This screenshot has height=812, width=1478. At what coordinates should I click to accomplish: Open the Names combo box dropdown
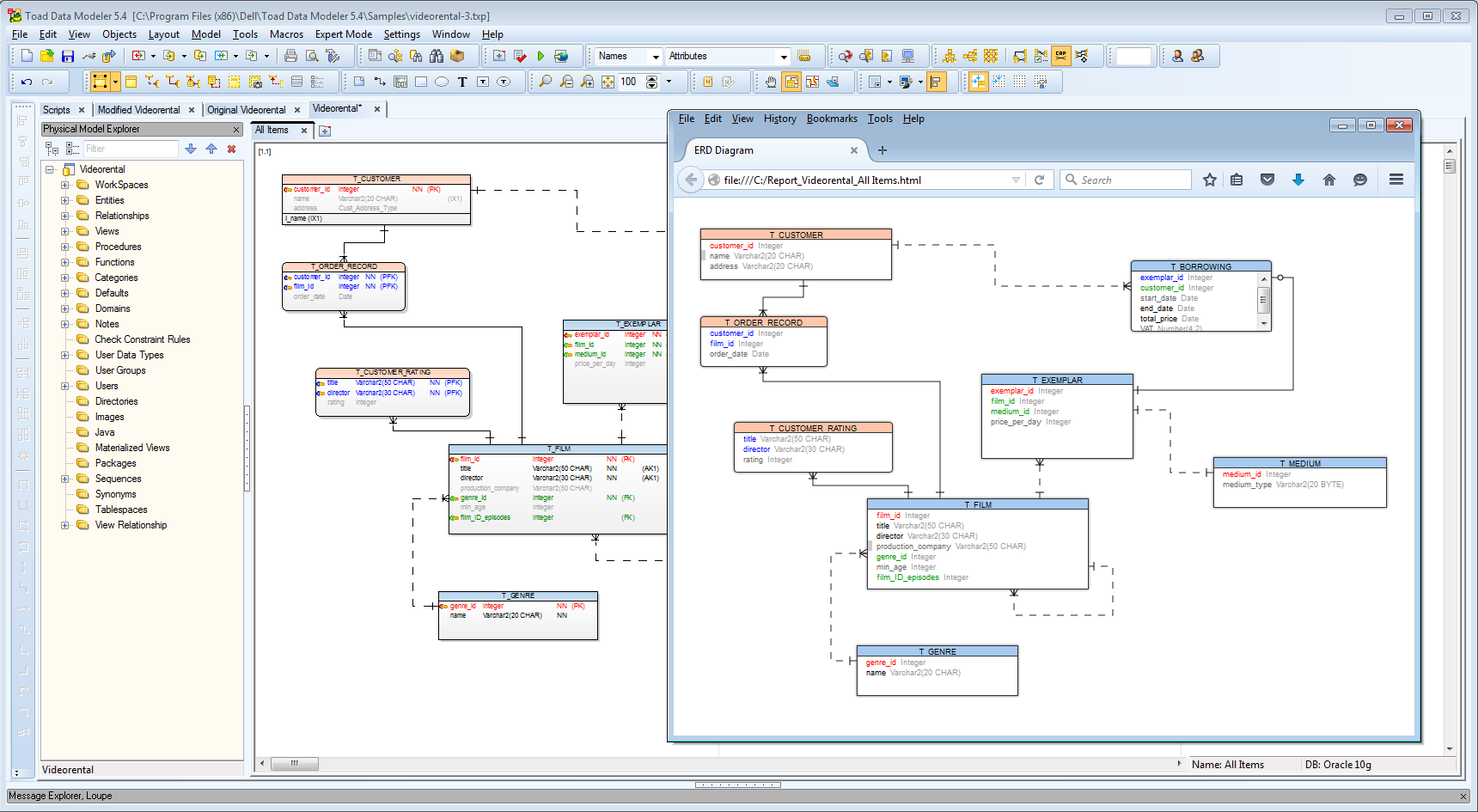(x=655, y=56)
